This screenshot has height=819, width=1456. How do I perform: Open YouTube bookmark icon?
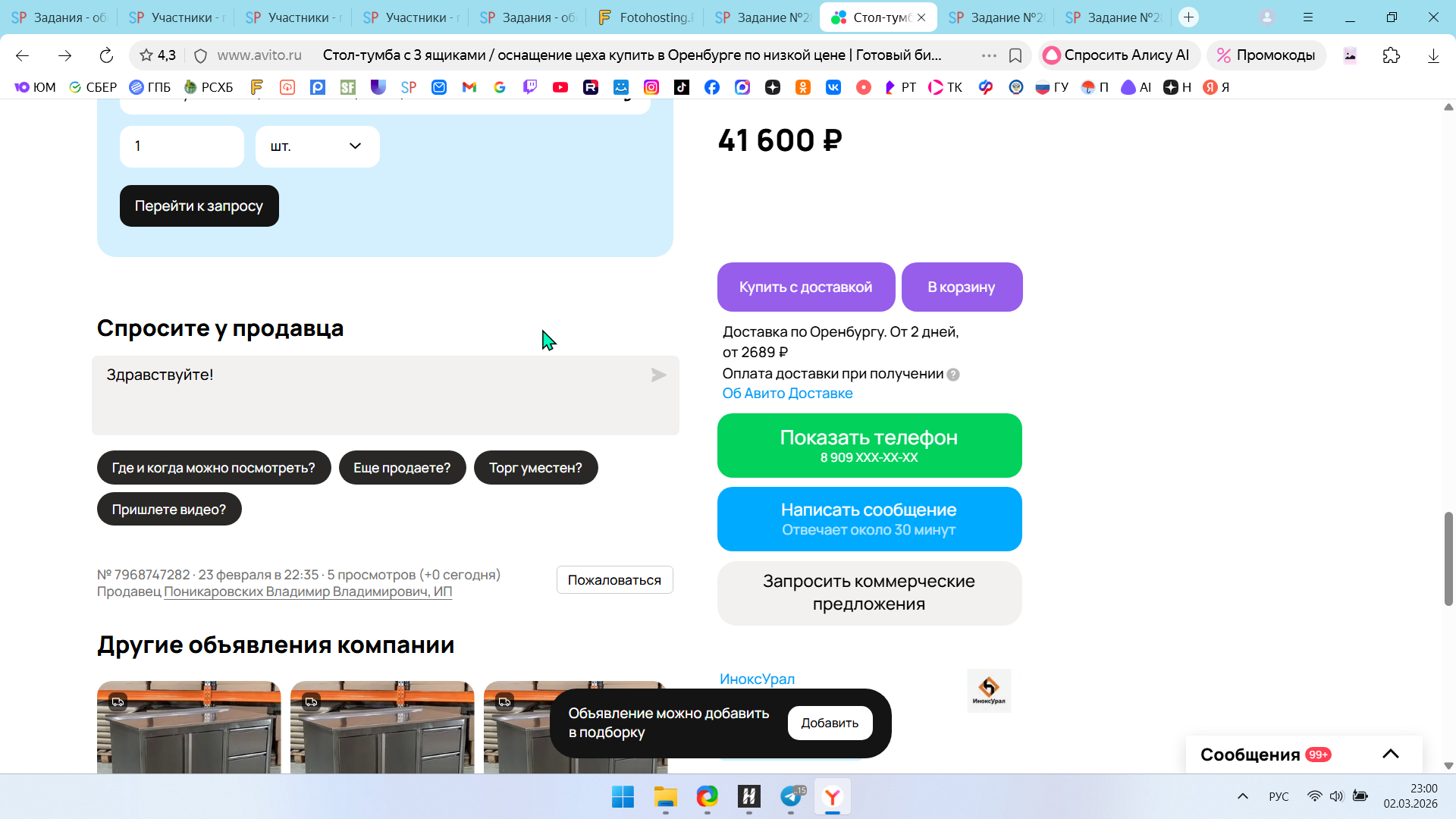[560, 87]
